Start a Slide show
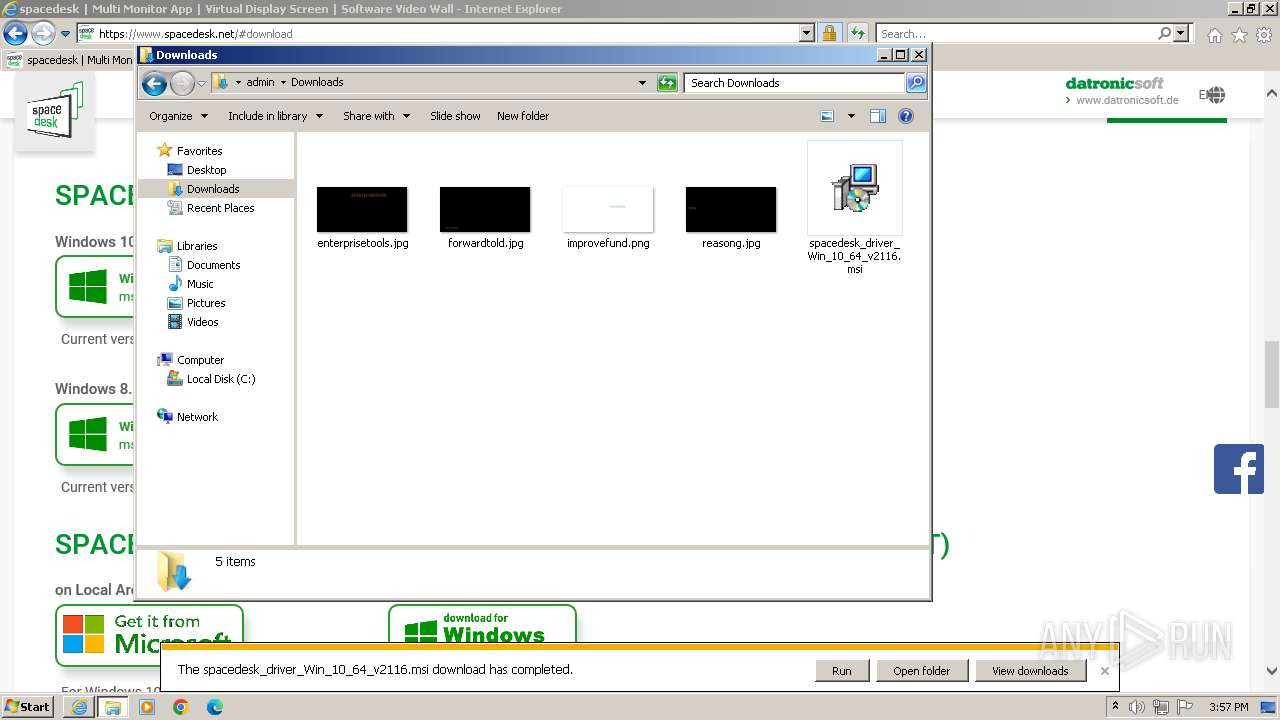The width and height of the screenshot is (1280, 720). [455, 116]
